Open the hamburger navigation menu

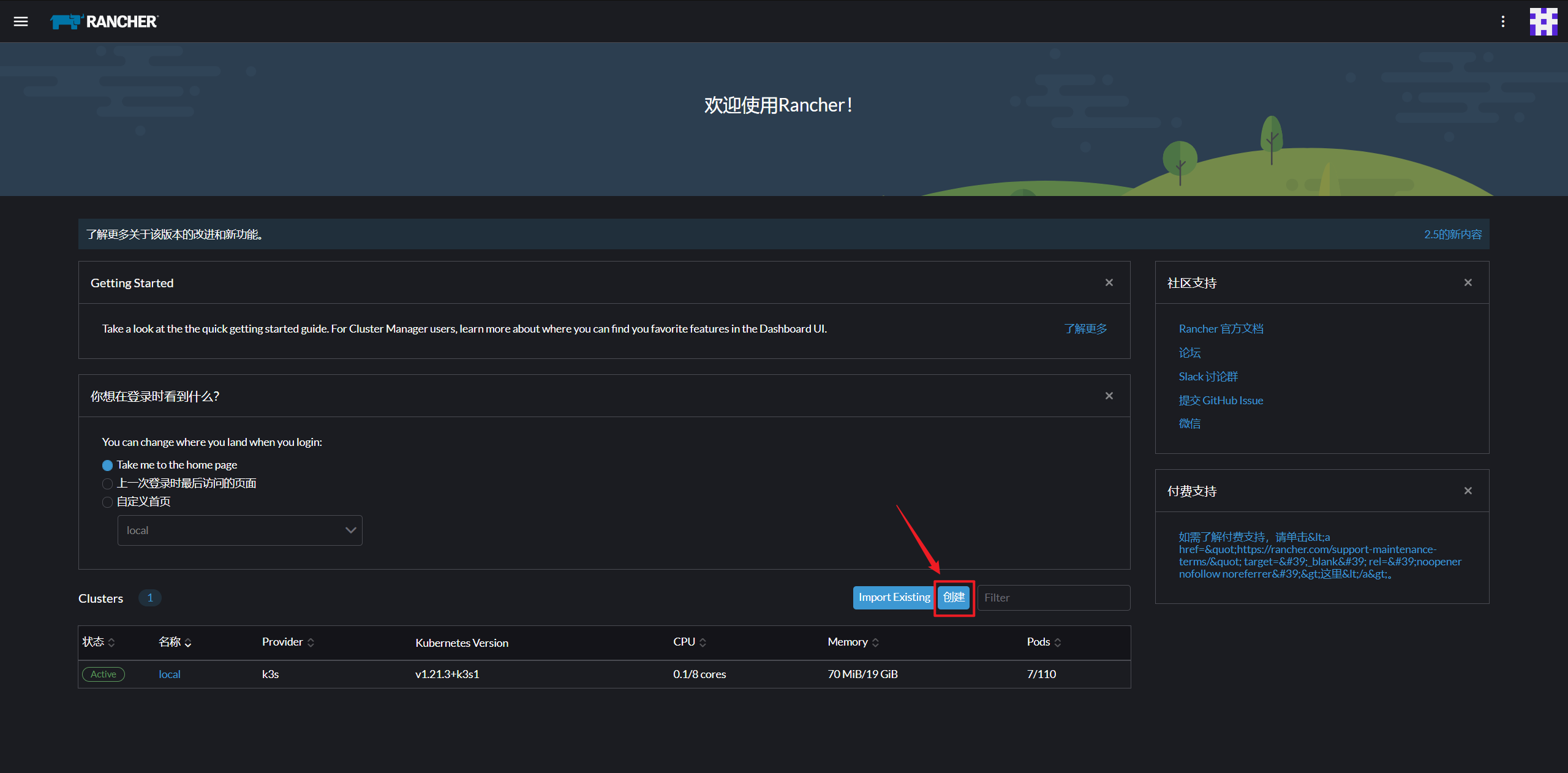click(21, 21)
